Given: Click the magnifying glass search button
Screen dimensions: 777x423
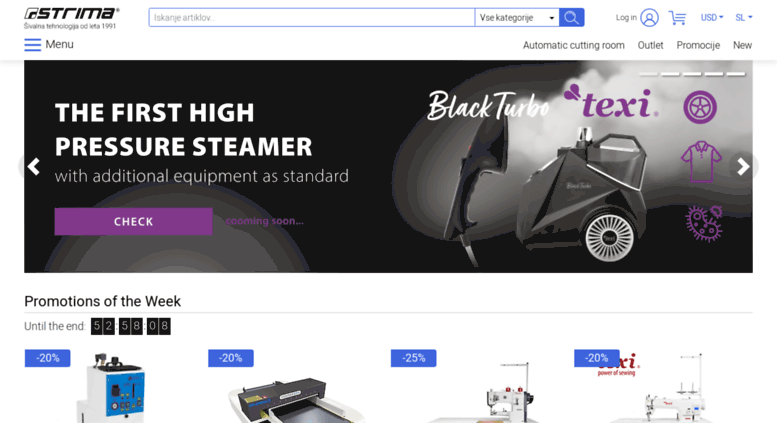Looking at the screenshot, I should point(571,17).
